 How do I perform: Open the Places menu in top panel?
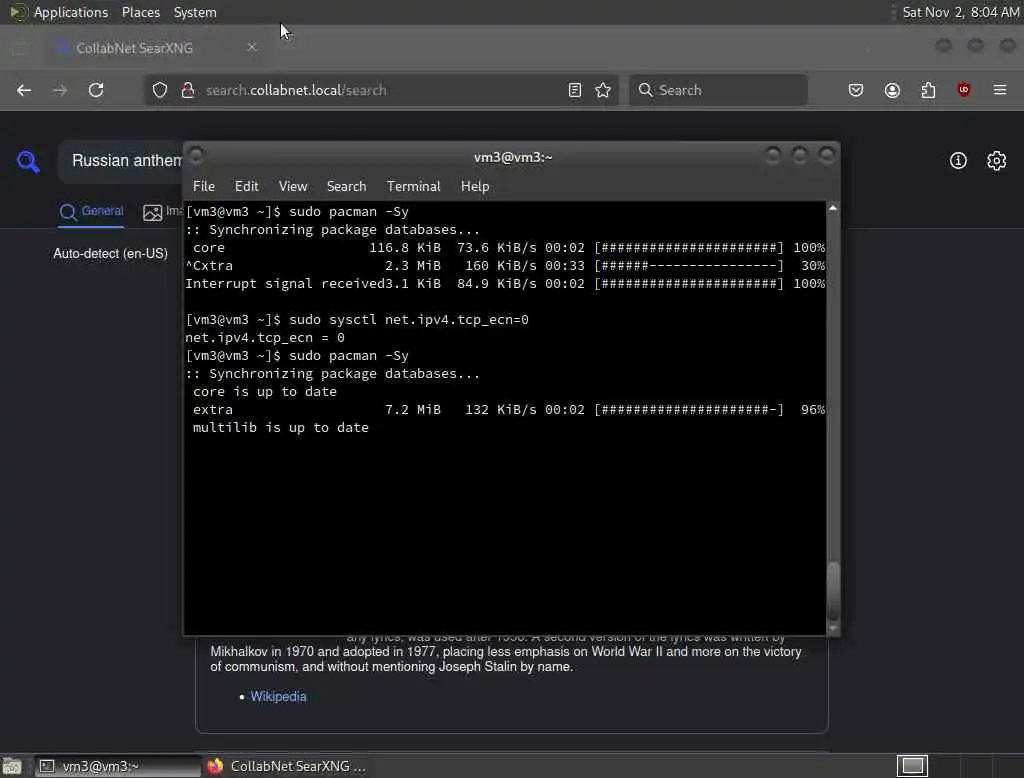pos(140,12)
